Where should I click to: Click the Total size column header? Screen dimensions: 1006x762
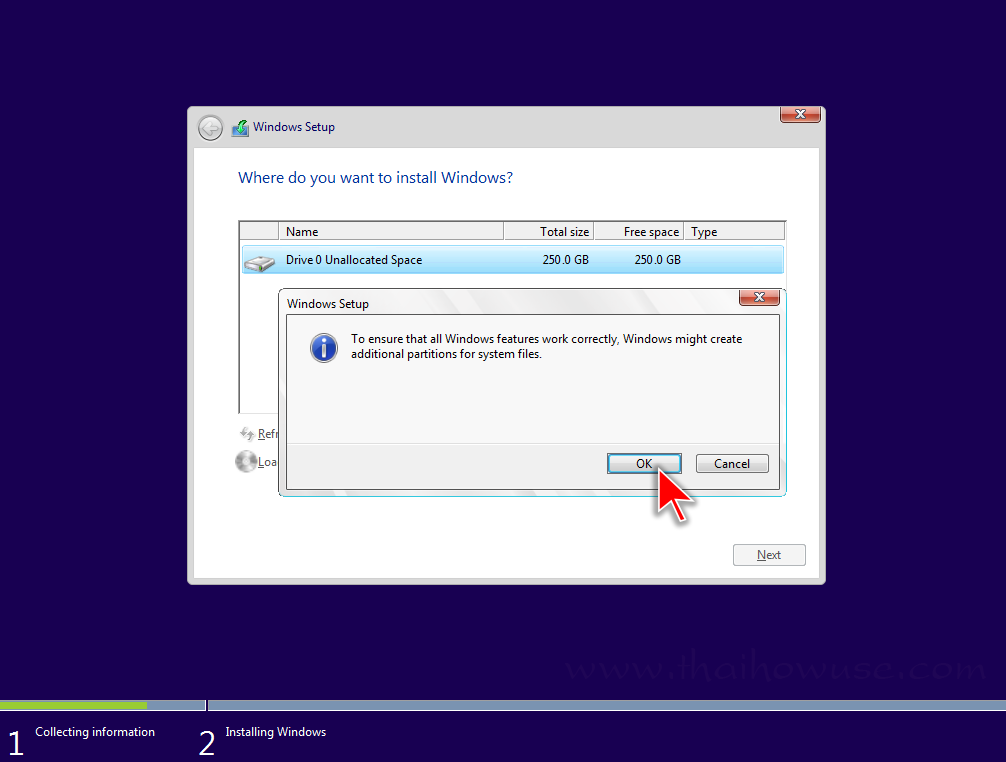coord(549,232)
